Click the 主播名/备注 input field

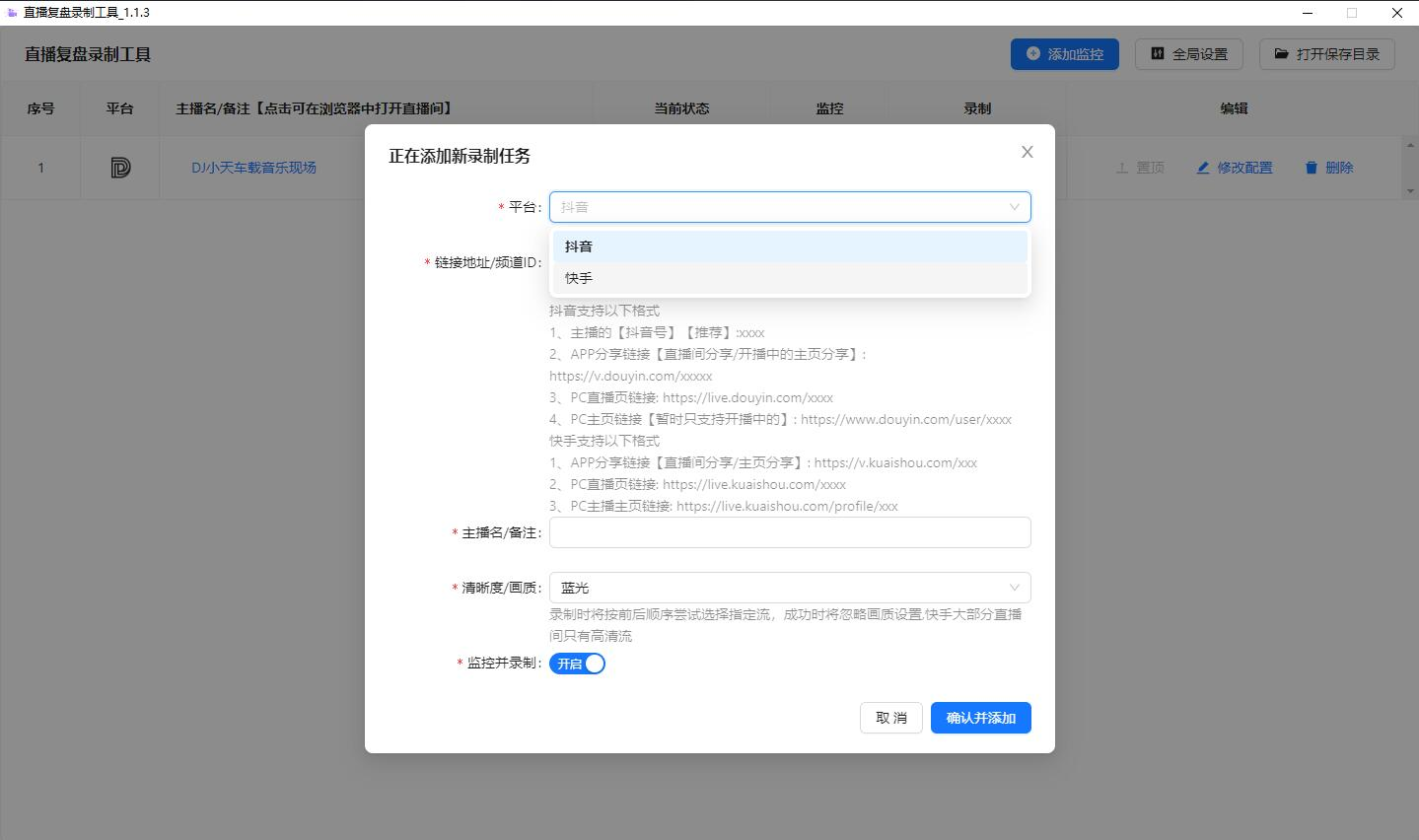789,532
